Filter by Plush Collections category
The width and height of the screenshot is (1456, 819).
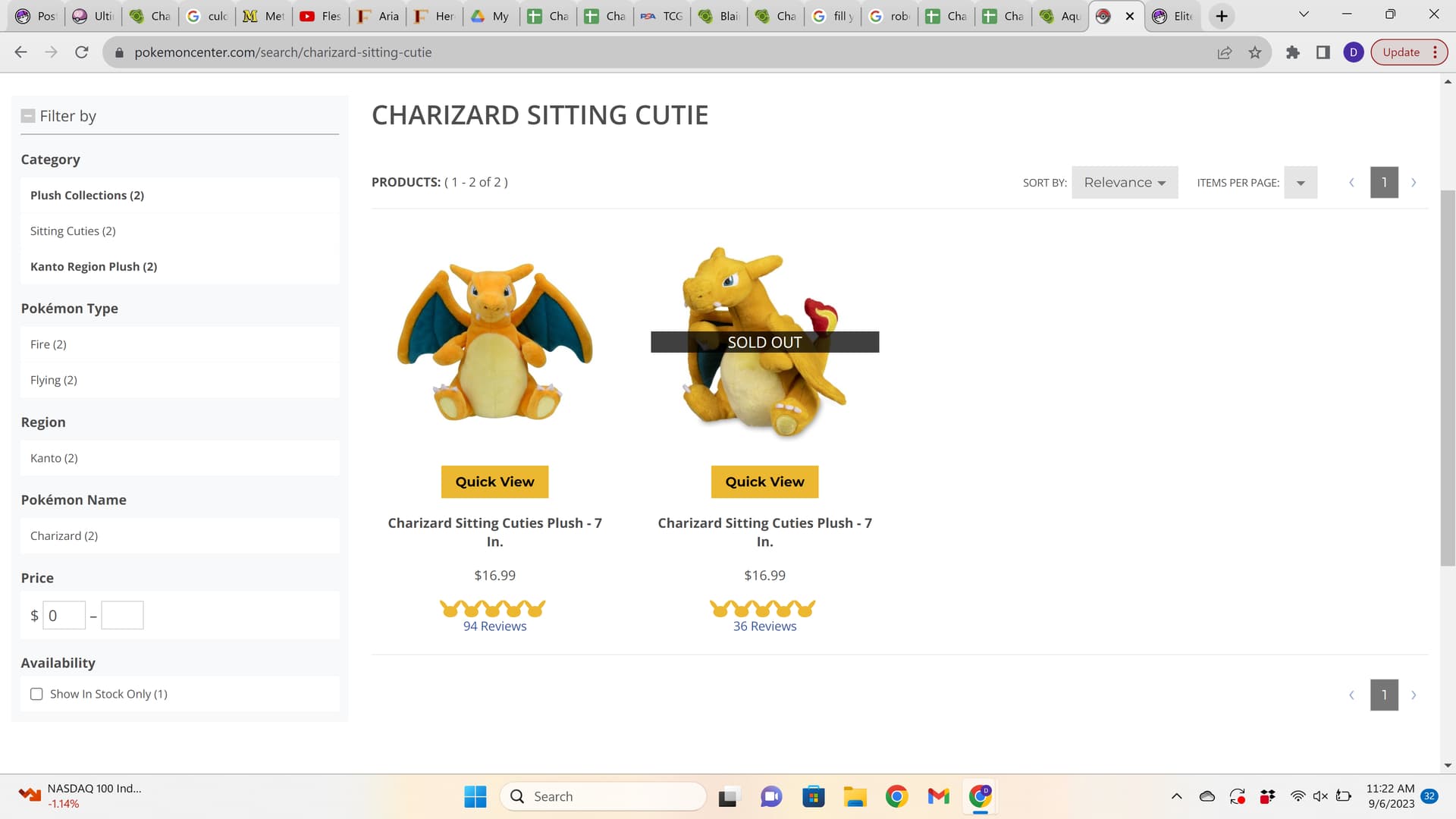(87, 196)
